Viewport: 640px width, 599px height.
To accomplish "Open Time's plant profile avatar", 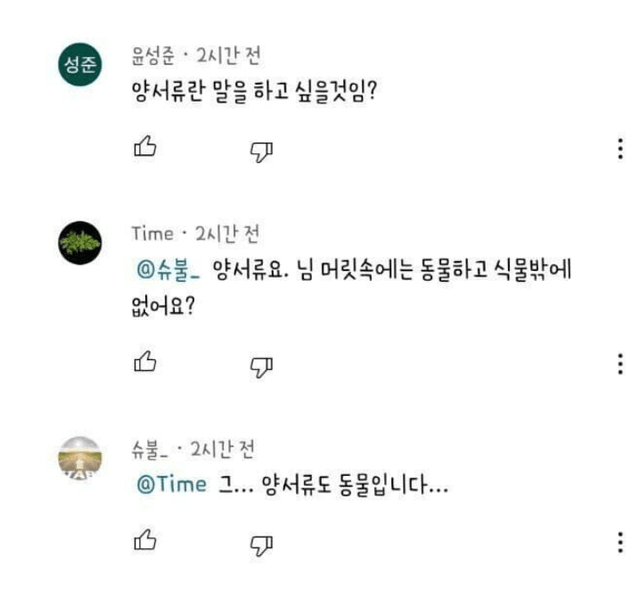I will tap(81, 242).
